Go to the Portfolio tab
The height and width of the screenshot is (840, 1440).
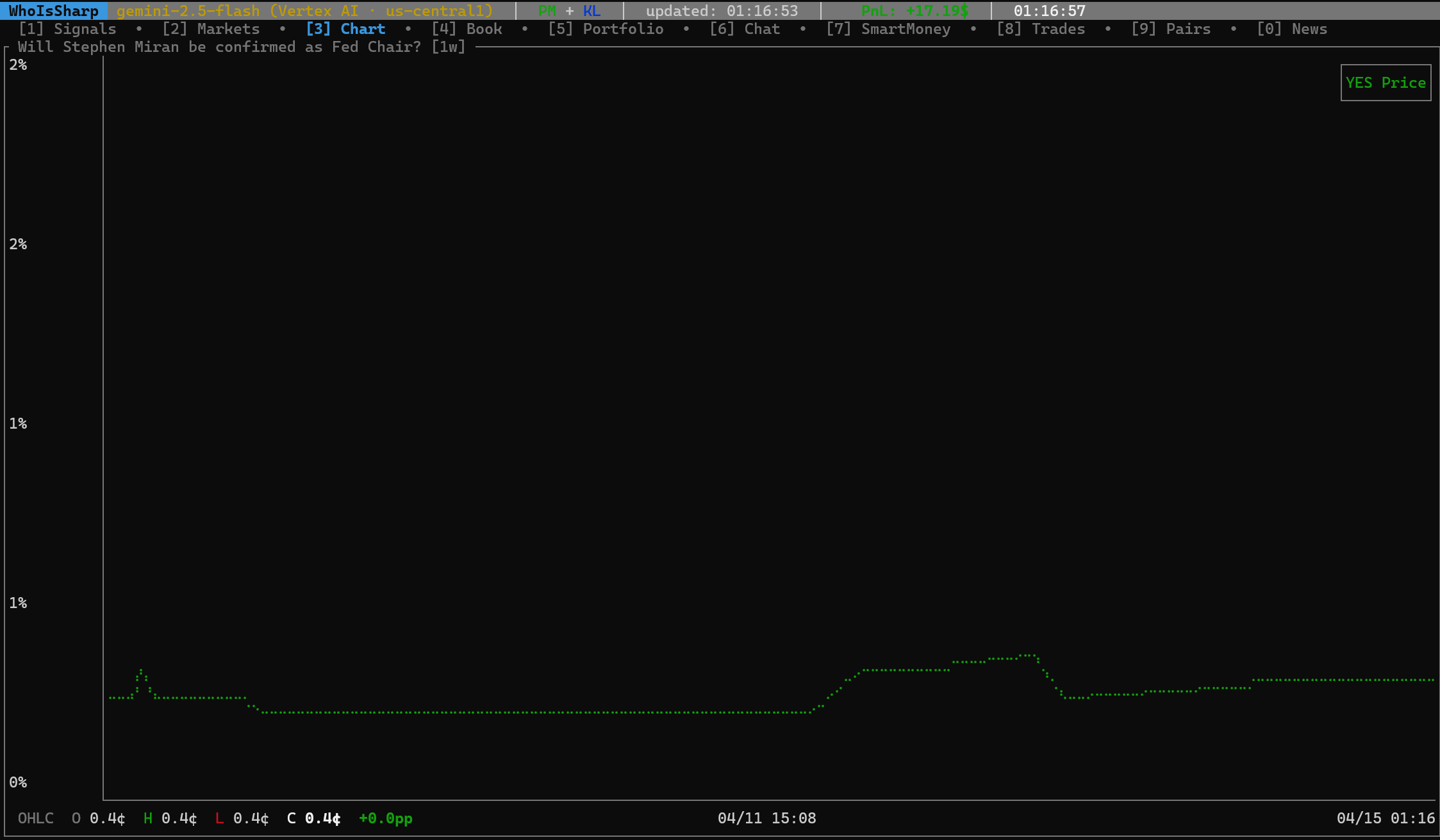(606, 29)
